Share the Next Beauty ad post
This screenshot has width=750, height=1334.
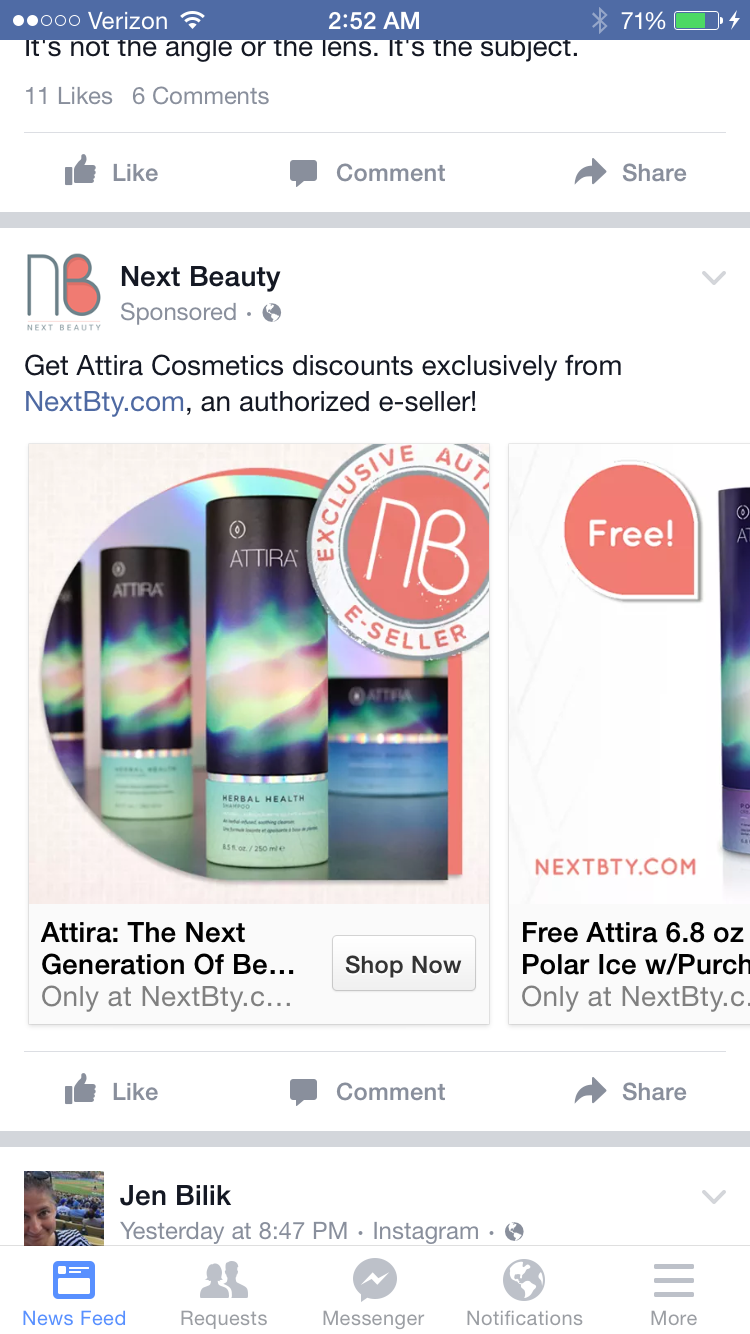tap(631, 1091)
